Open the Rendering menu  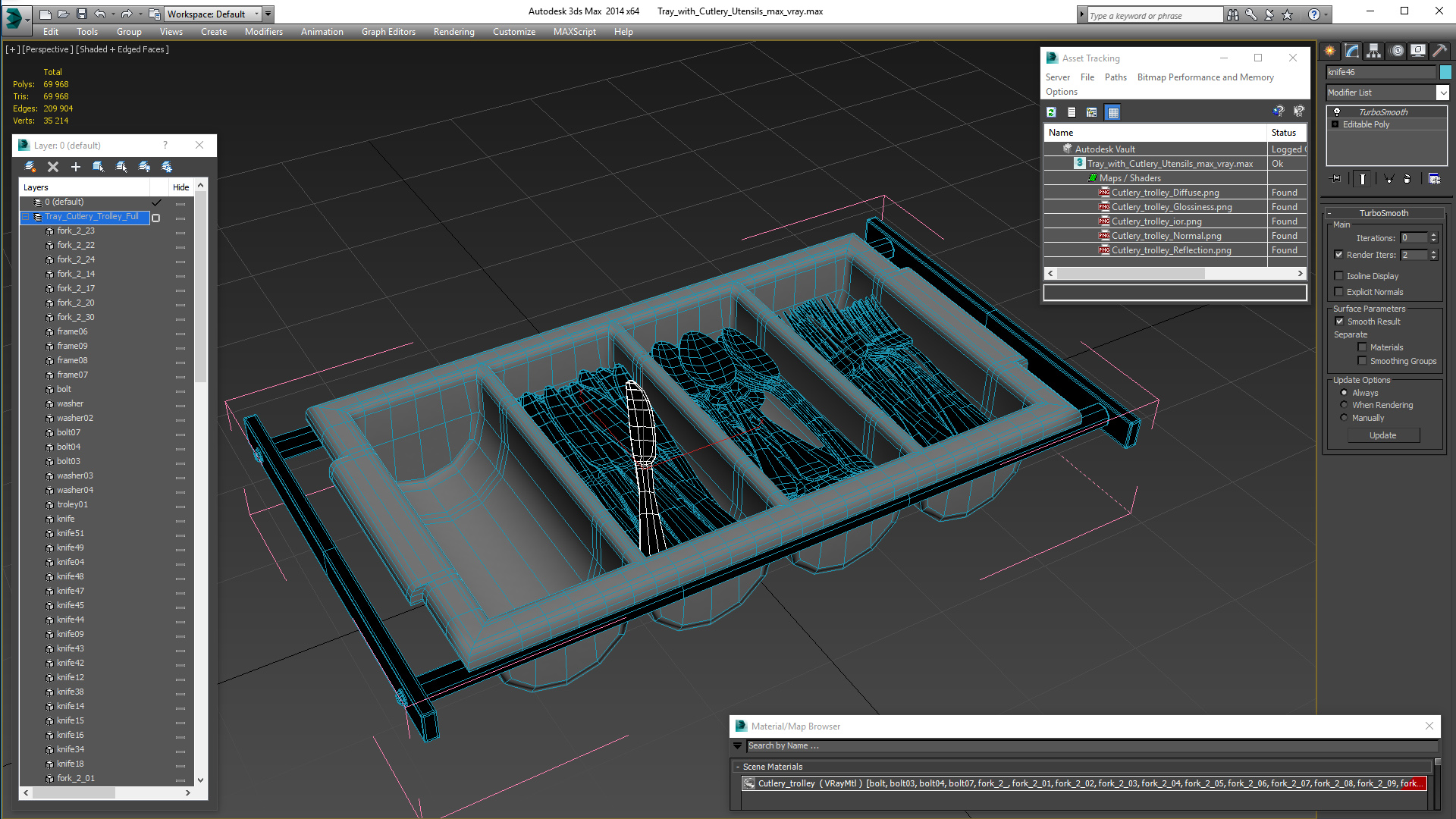(x=453, y=32)
